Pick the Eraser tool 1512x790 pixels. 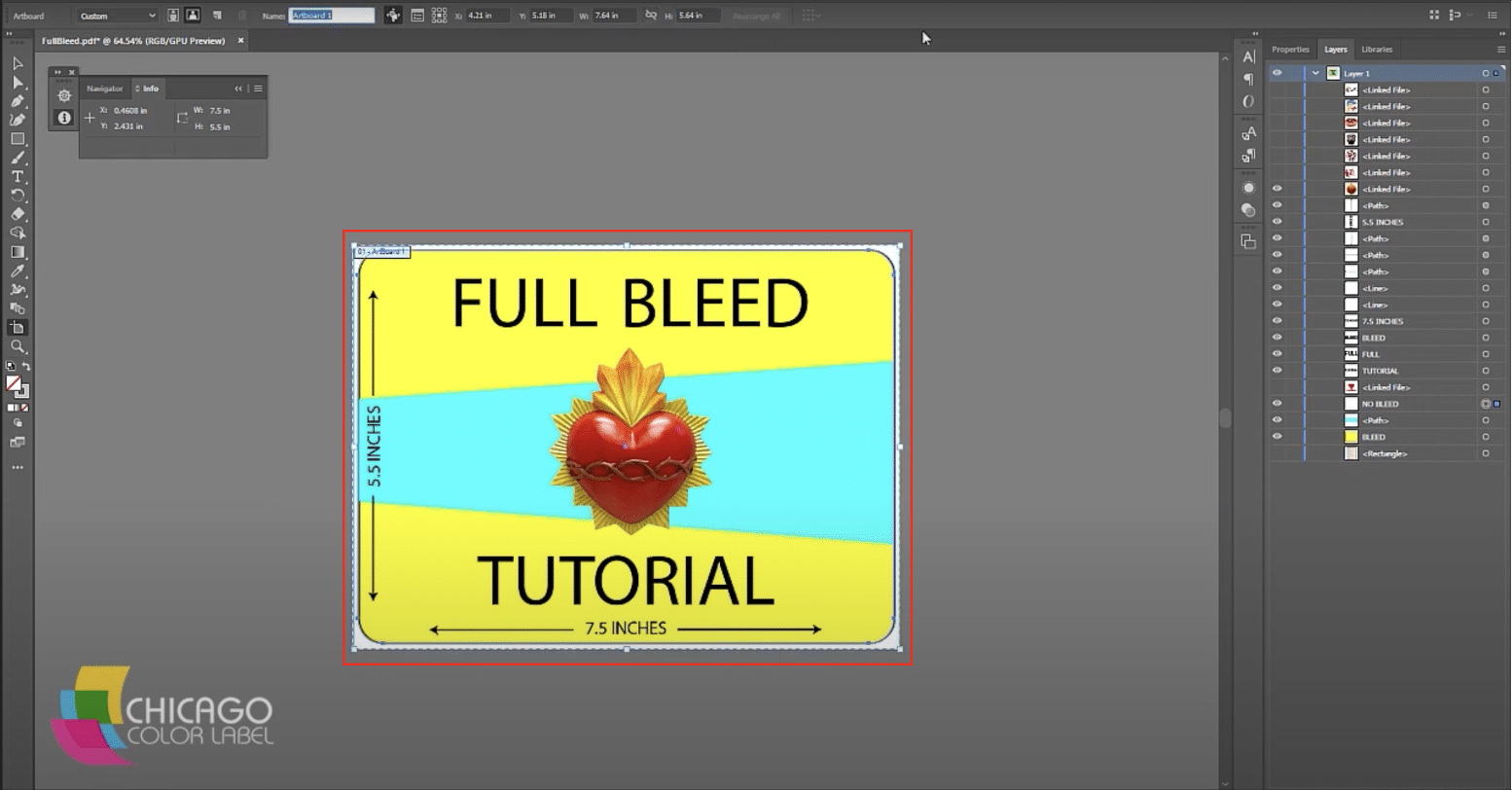pos(18,214)
